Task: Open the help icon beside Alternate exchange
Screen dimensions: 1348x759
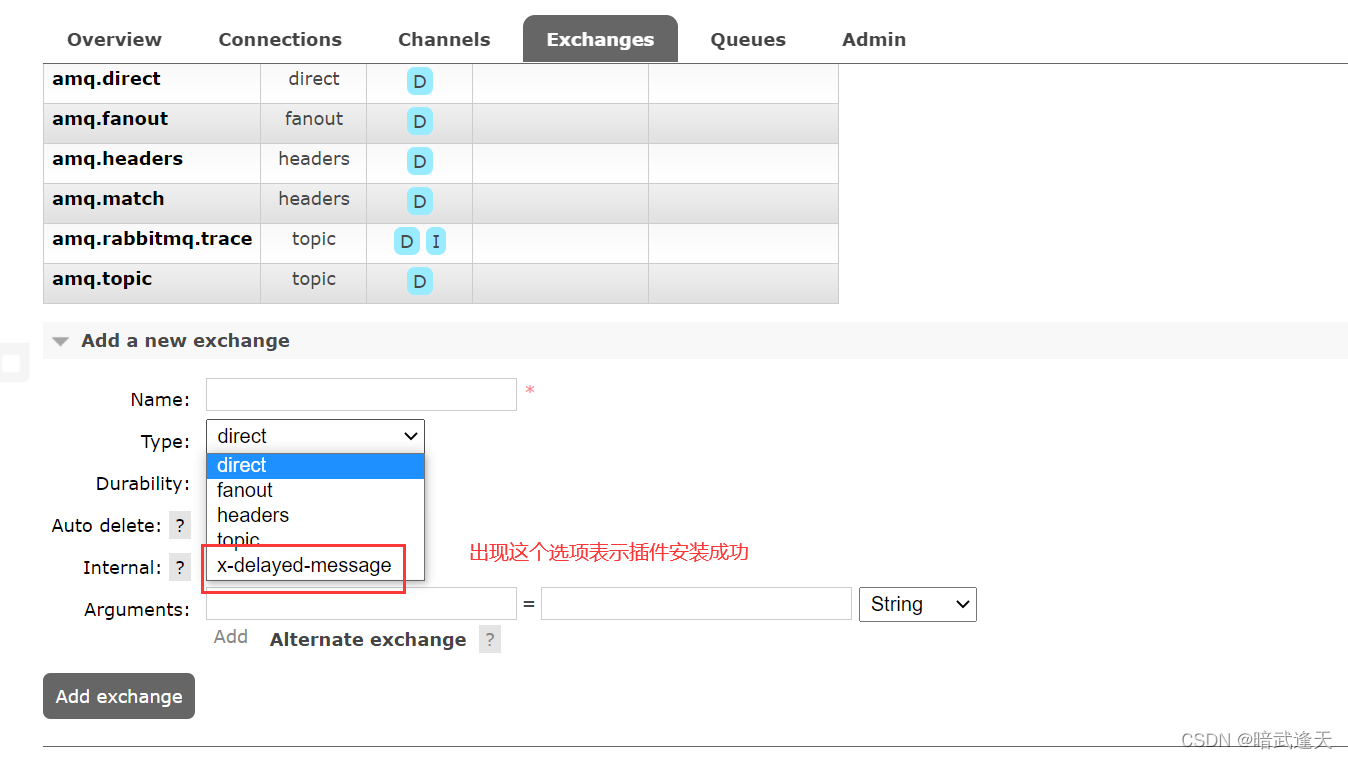Action: point(489,639)
